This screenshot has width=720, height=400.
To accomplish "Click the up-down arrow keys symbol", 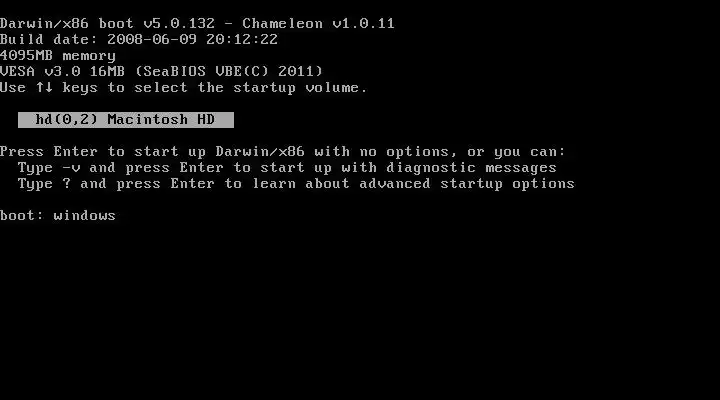I will 45,87.
